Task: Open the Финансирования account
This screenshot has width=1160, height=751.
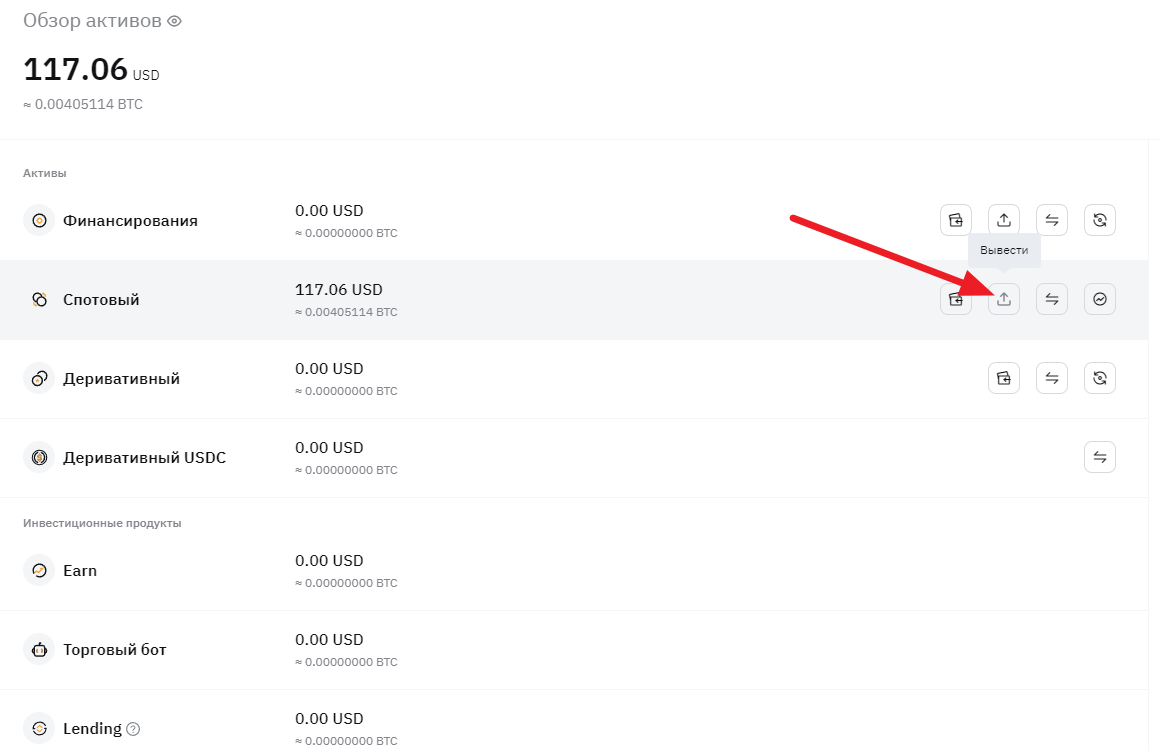Action: (130, 220)
